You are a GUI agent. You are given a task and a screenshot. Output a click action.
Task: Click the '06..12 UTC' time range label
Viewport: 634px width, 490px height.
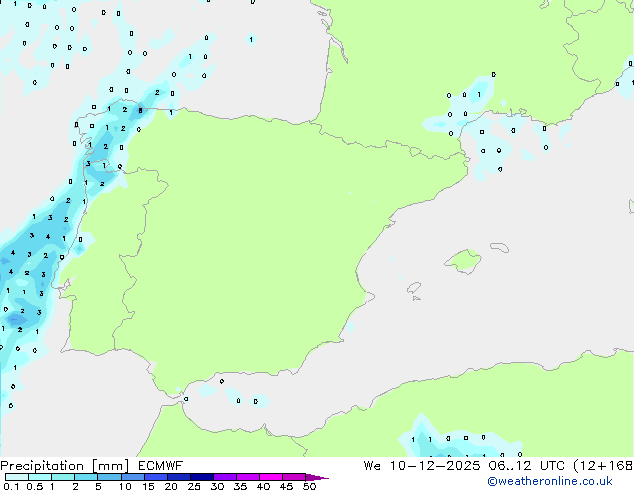click(x=526, y=465)
